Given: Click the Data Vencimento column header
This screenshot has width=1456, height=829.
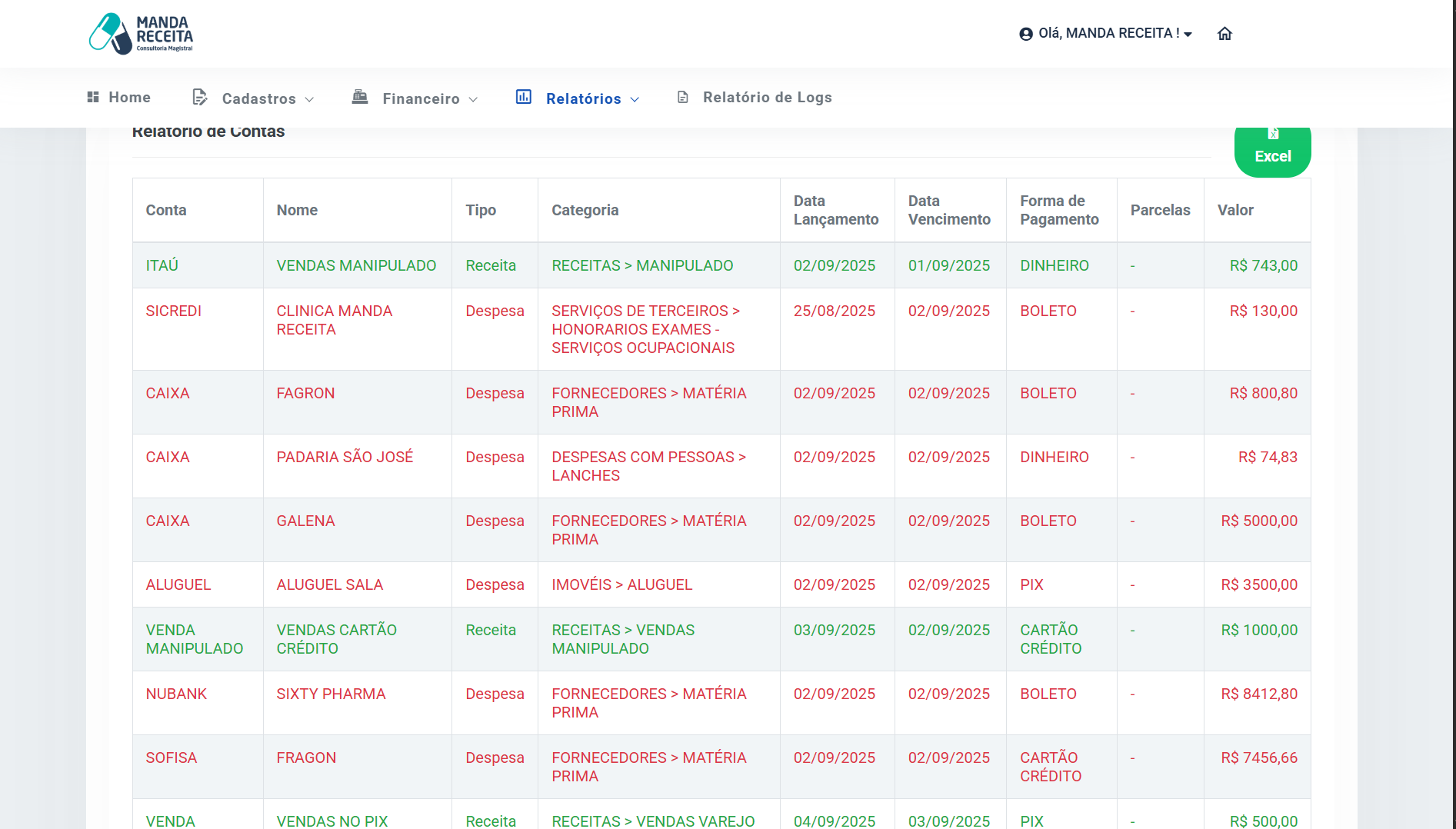Looking at the screenshot, I should [x=949, y=210].
